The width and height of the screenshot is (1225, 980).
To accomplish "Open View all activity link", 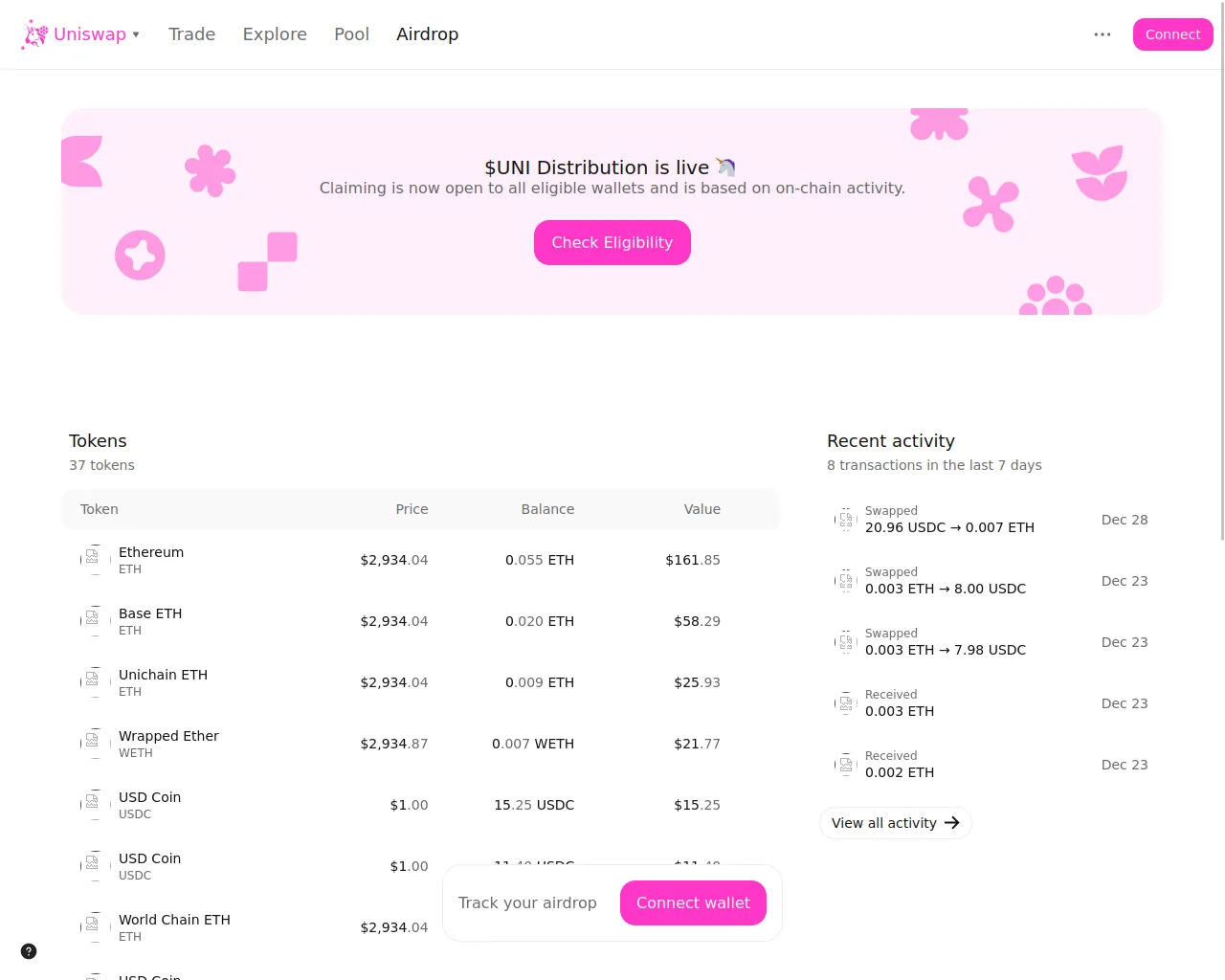I will pos(895,823).
